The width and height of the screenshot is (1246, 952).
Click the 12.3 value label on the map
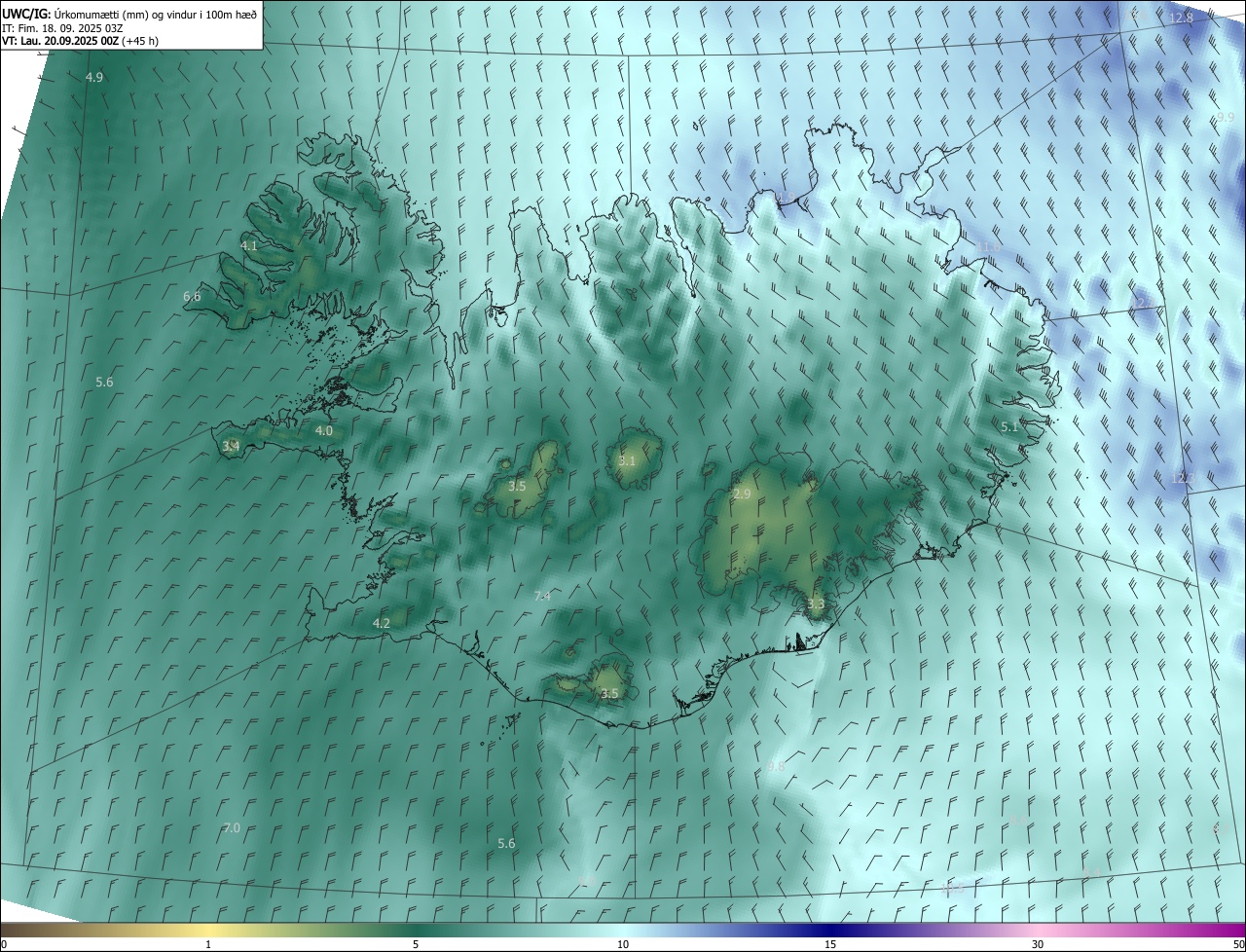pos(1183,478)
